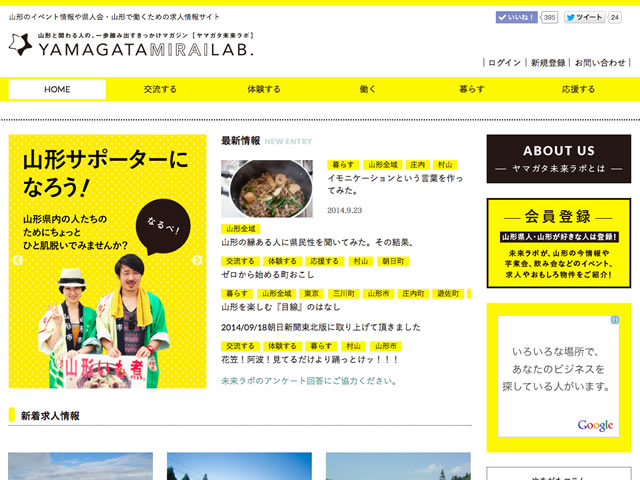Click 村山 tag above the 花笠 article
The width and height of the screenshot is (640, 480).
click(x=353, y=346)
